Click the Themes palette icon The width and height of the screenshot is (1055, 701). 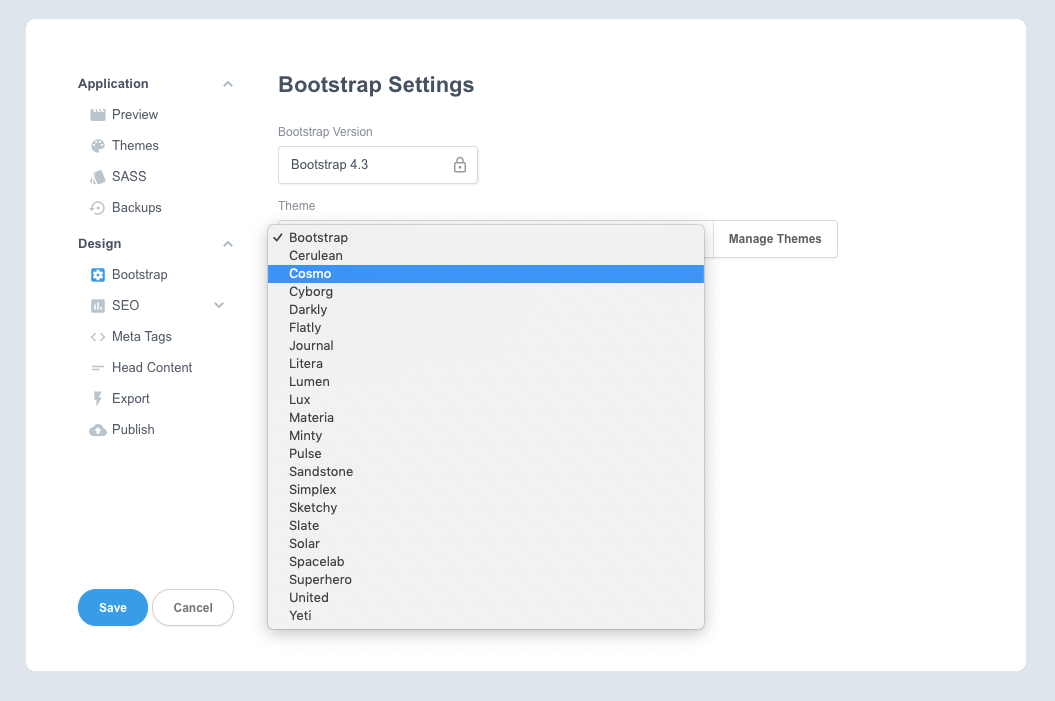pyautogui.click(x=98, y=146)
